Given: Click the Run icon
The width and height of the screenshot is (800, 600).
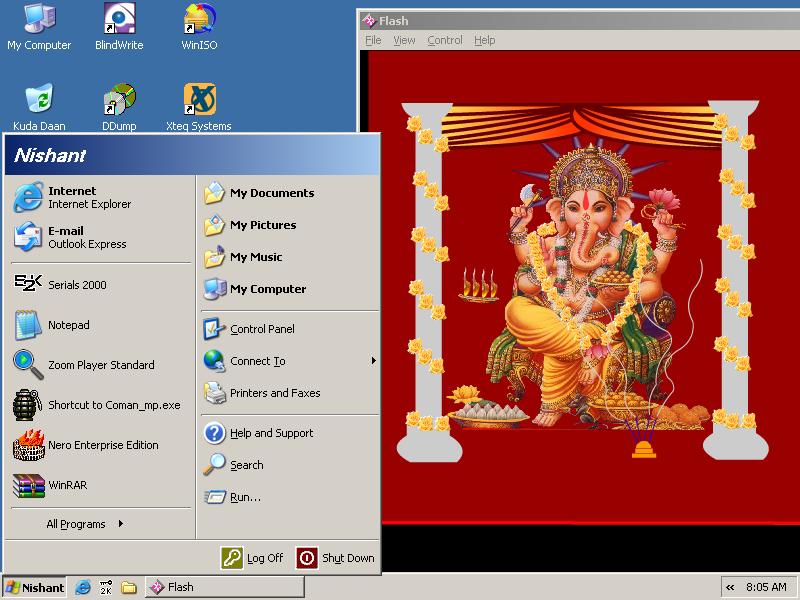Looking at the screenshot, I should (x=214, y=497).
